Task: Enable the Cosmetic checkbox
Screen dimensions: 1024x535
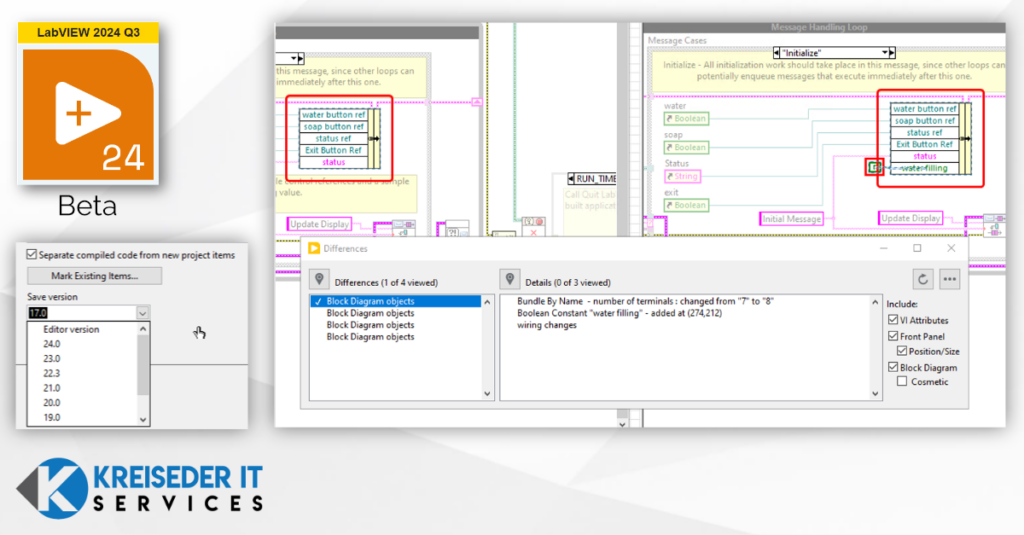Action: pyautogui.click(x=903, y=381)
